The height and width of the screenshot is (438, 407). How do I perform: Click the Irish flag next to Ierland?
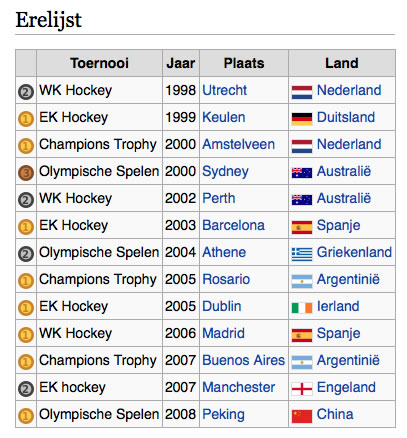pyautogui.click(x=302, y=308)
